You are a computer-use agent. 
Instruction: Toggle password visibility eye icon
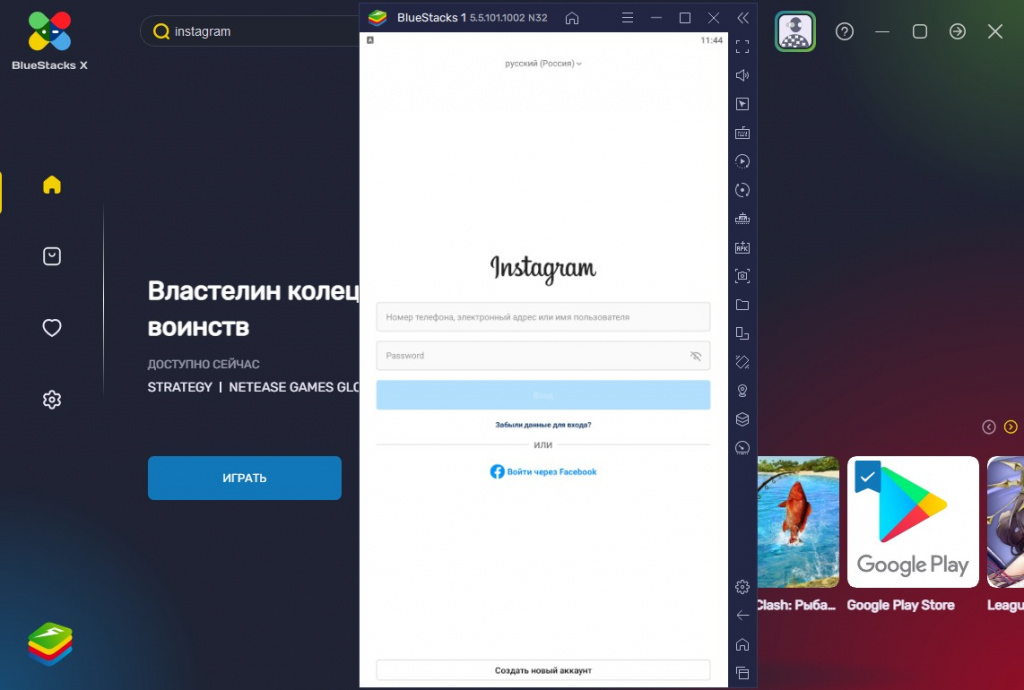pyautogui.click(x=696, y=356)
